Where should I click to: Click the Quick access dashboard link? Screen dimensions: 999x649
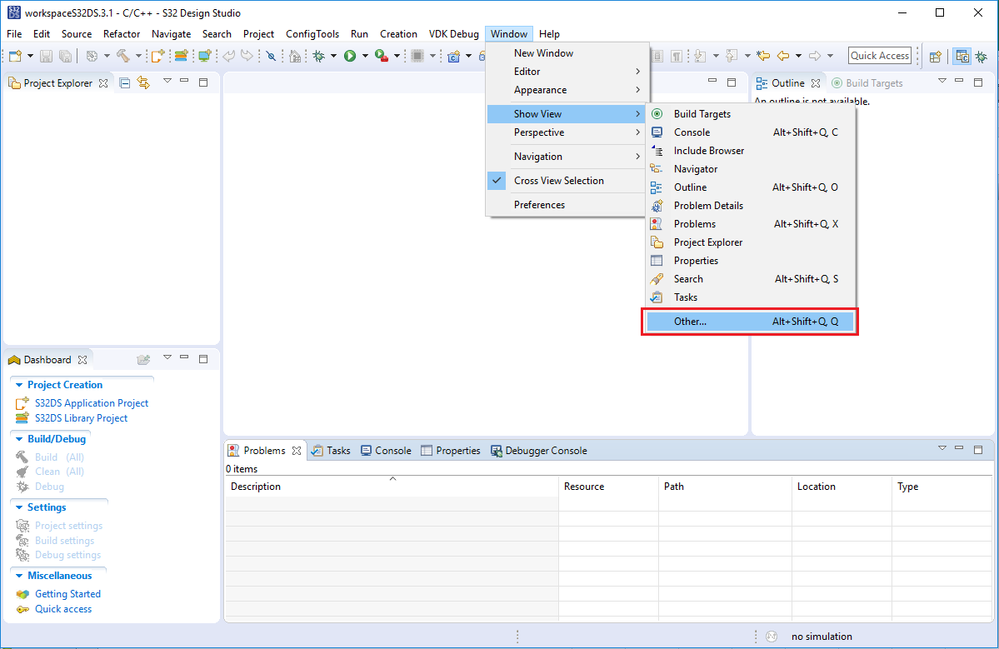click(63, 609)
